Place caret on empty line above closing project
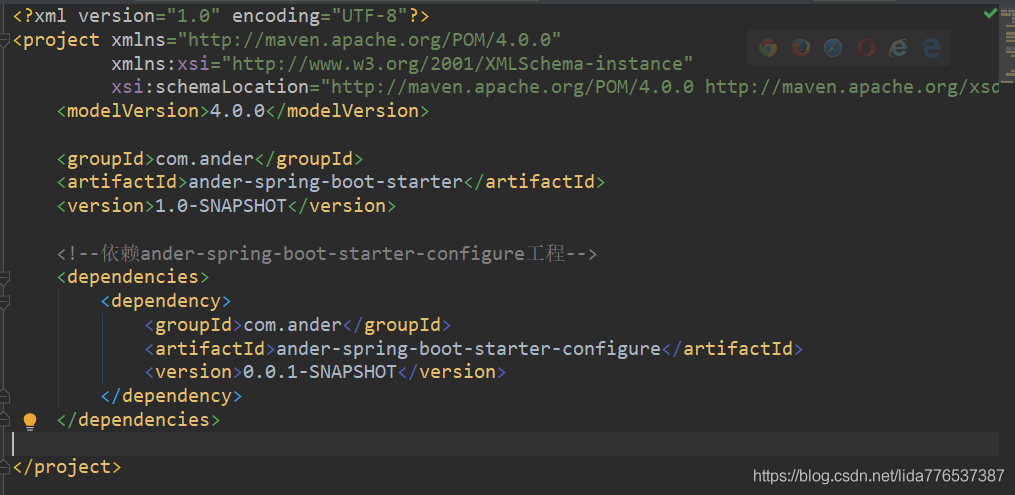1015x495 pixels. click(x=400, y=443)
